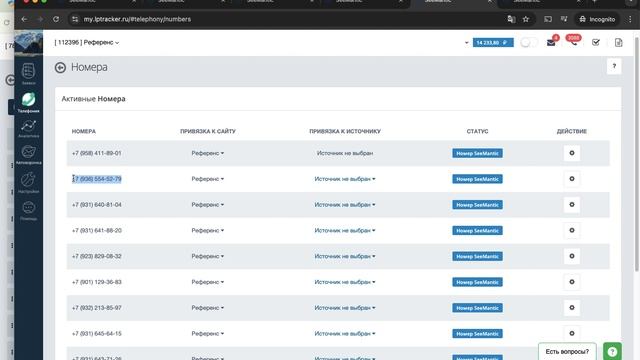Image resolution: width=640 pixels, height=360 pixels.
Task: Click the СТАТУС column header
Action: [x=477, y=131]
